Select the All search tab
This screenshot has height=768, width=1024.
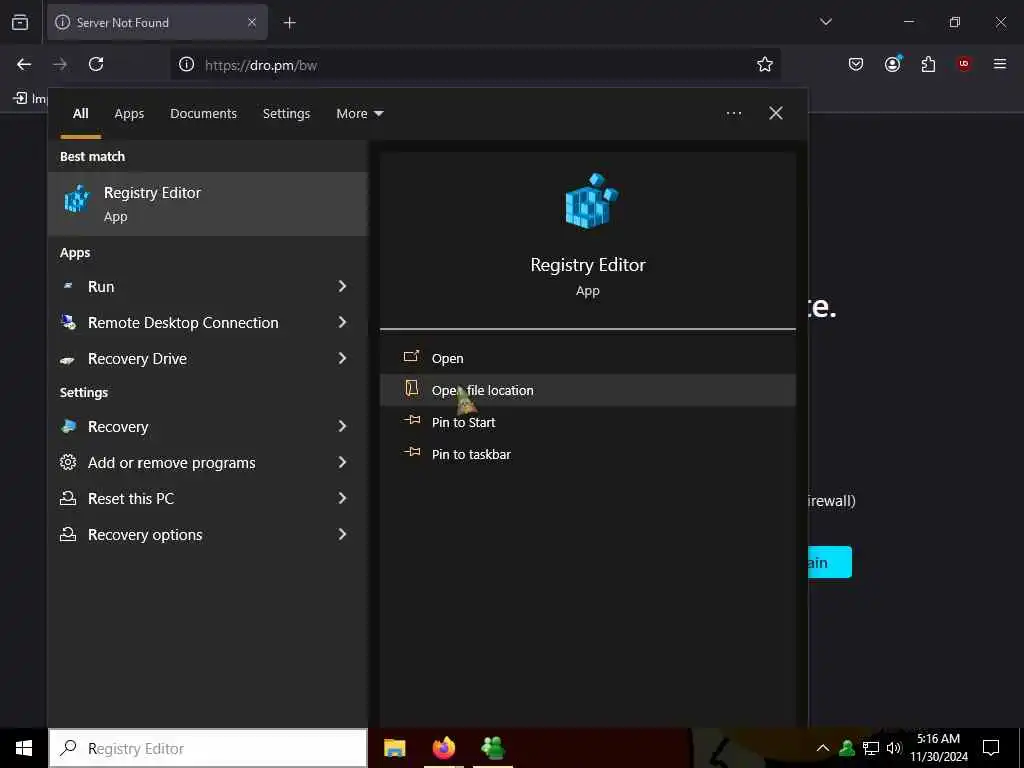(80, 114)
